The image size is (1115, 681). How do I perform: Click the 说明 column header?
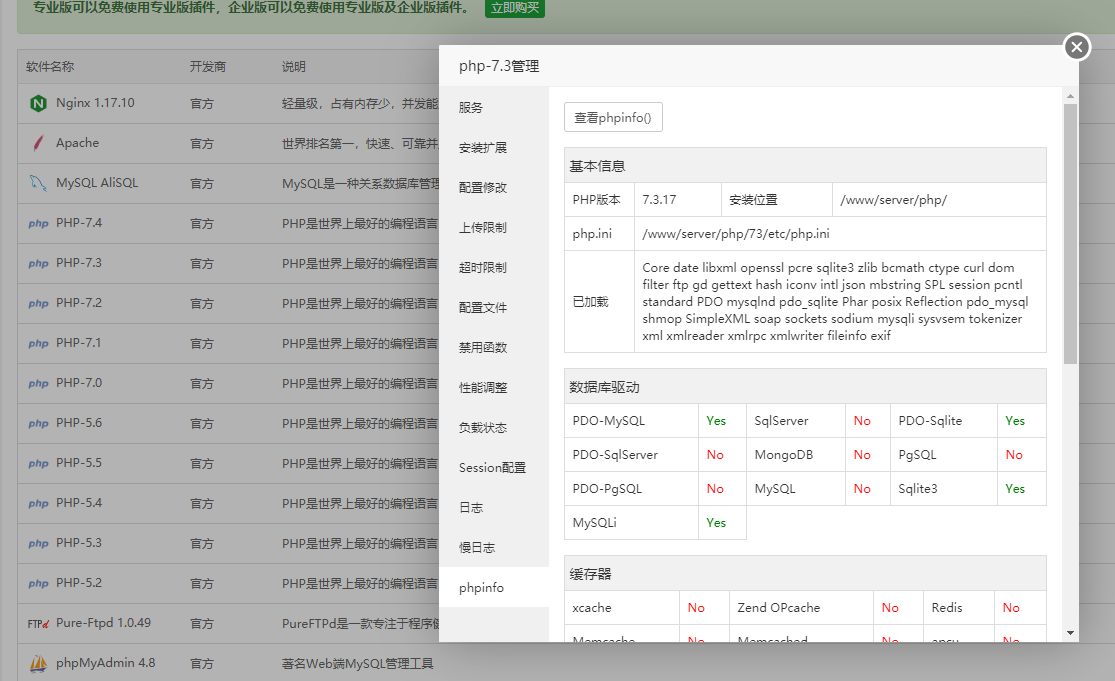coord(294,67)
